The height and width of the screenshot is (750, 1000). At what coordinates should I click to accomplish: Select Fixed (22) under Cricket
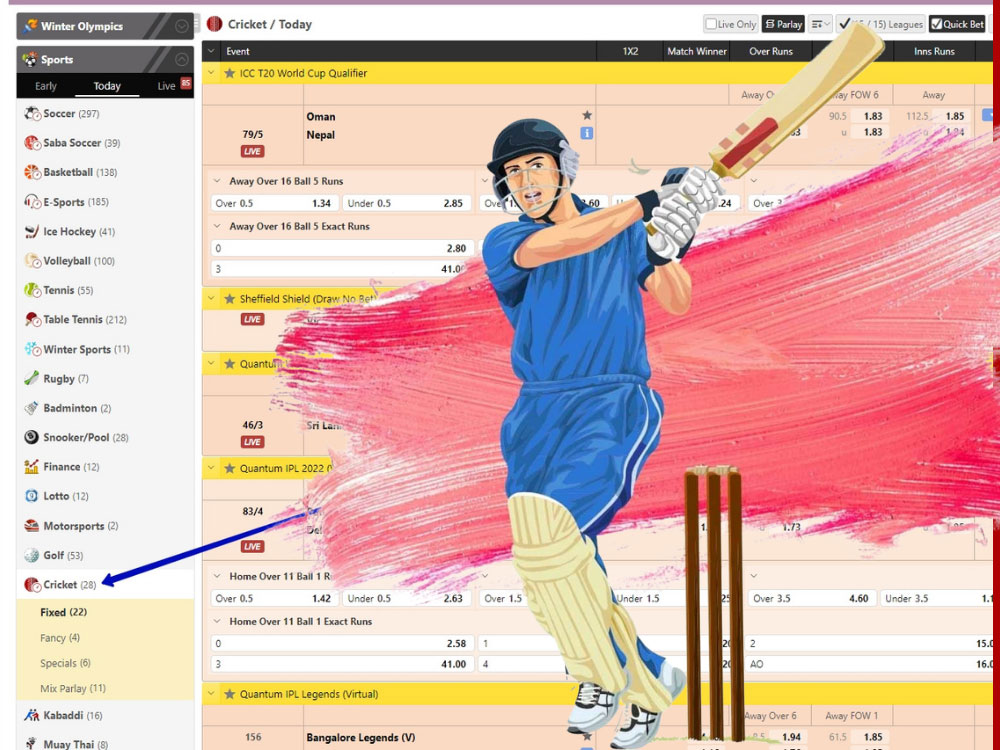[64, 612]
